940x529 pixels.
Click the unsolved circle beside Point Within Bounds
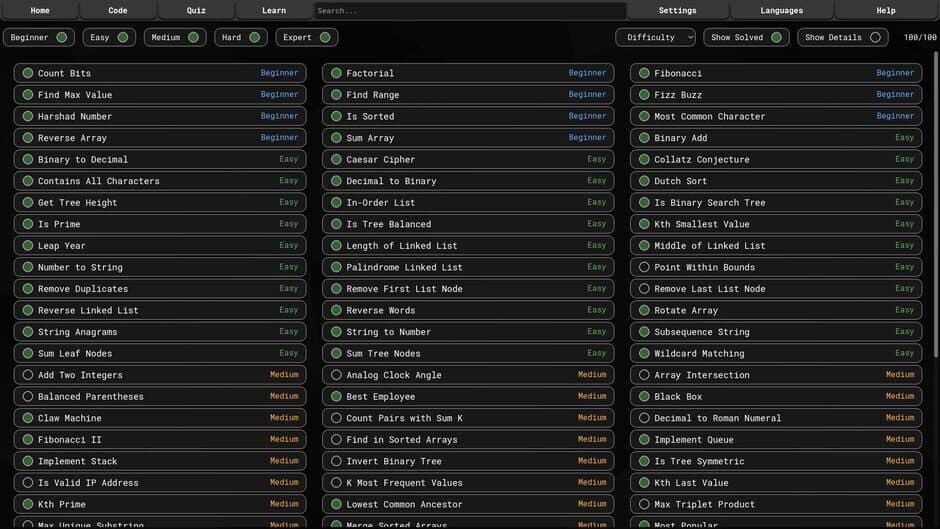click(x=644, y=267)
